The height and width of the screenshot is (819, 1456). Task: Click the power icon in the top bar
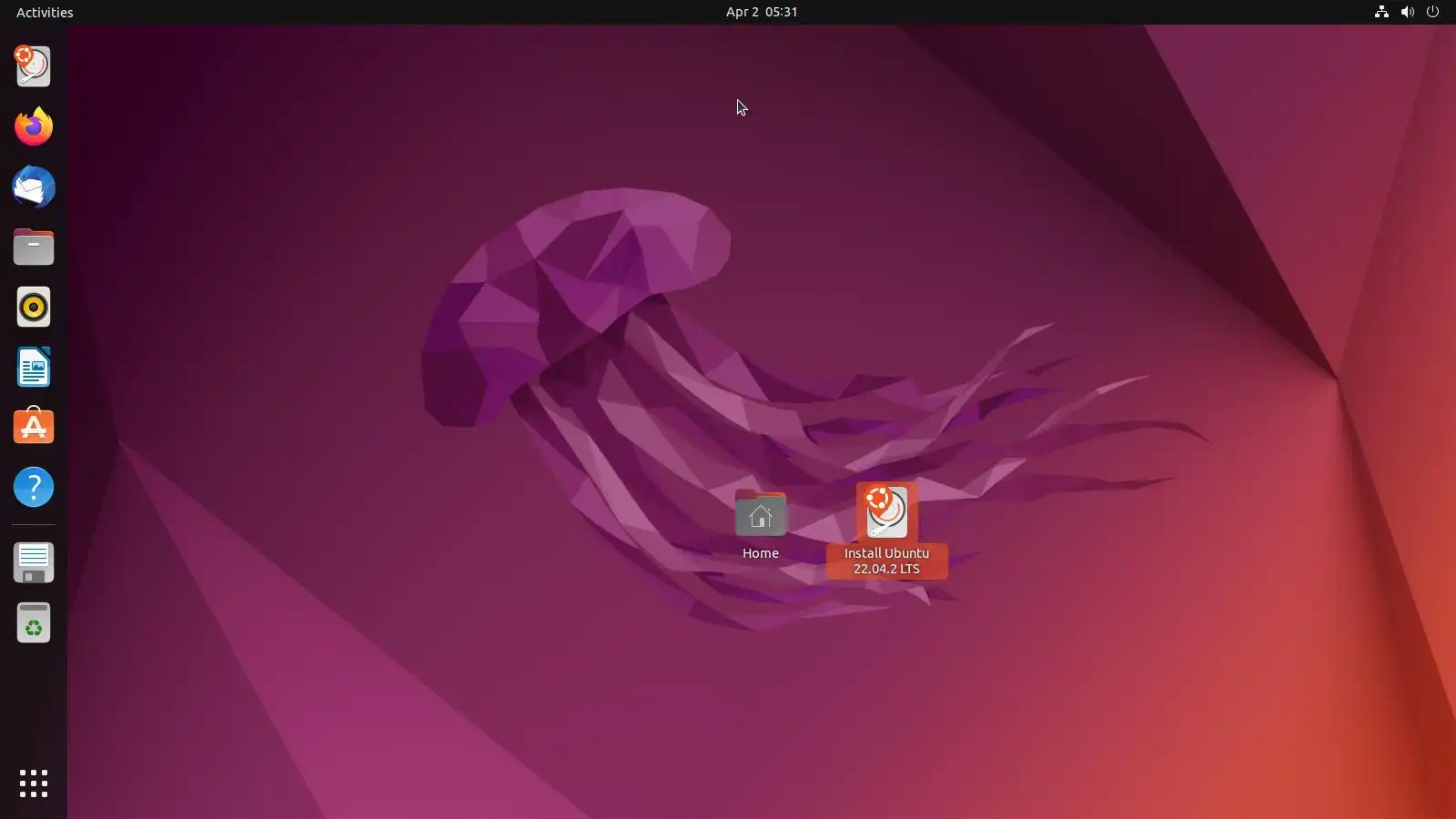(x=1432, y=12)
